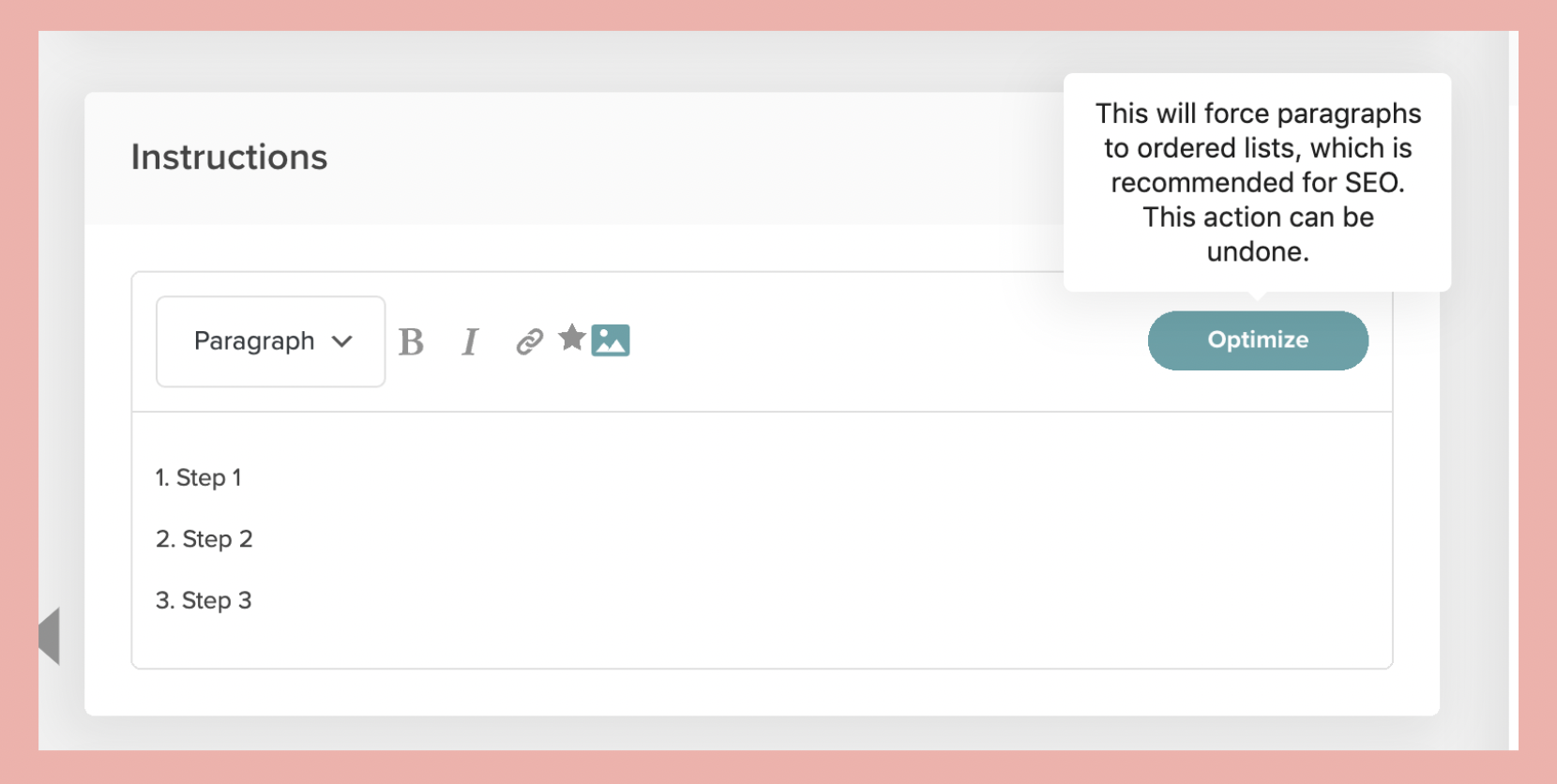This screenshot has width=1557, height=784.
Task: Place cursor on the Step 1 line
Action: 209,478
